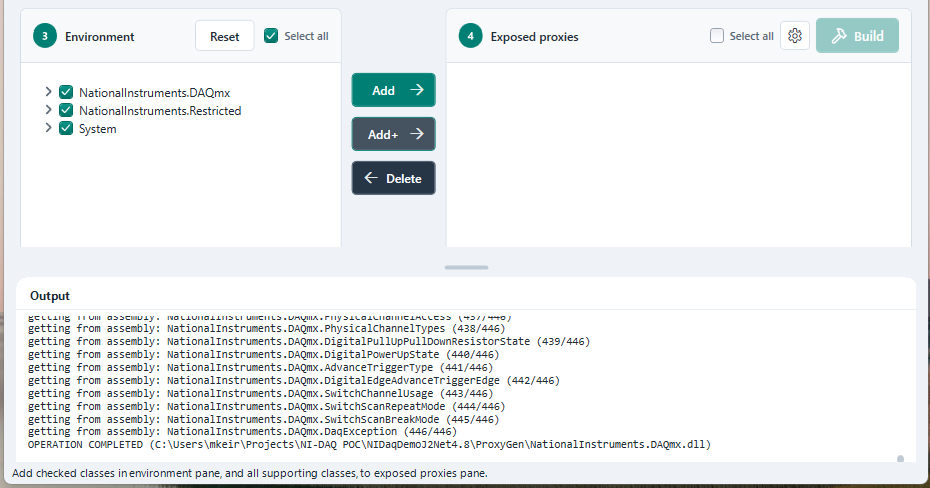
Task: Uncheck the System checkbox
Action: tap(66, 128)
